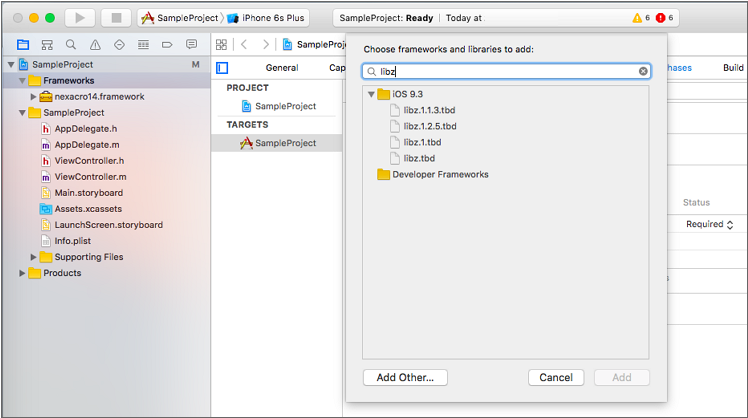Screen dimensions: 748x418
Task: Stop the running build
Action: (116, 18)
